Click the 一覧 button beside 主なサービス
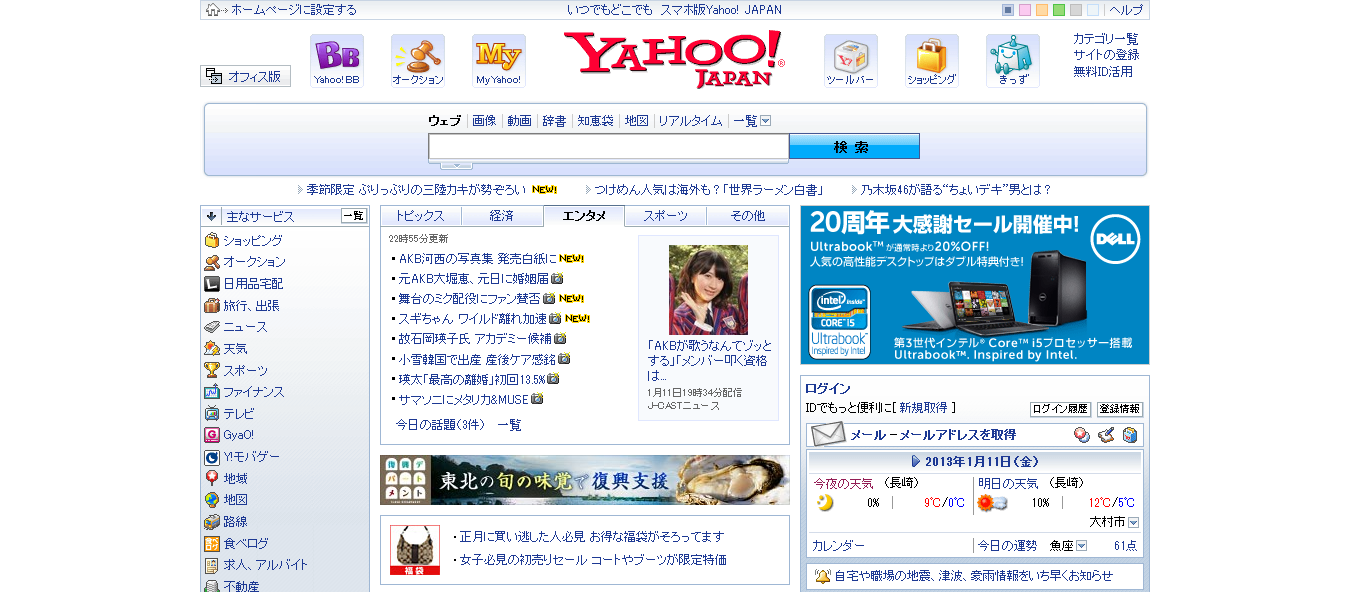Screen dimensions: 1349x592 pyautogui.click(x=354, y=216)
